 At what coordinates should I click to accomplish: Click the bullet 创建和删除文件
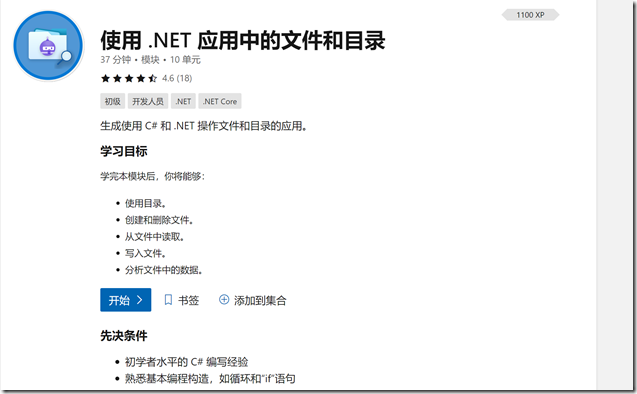pos(159,220)
